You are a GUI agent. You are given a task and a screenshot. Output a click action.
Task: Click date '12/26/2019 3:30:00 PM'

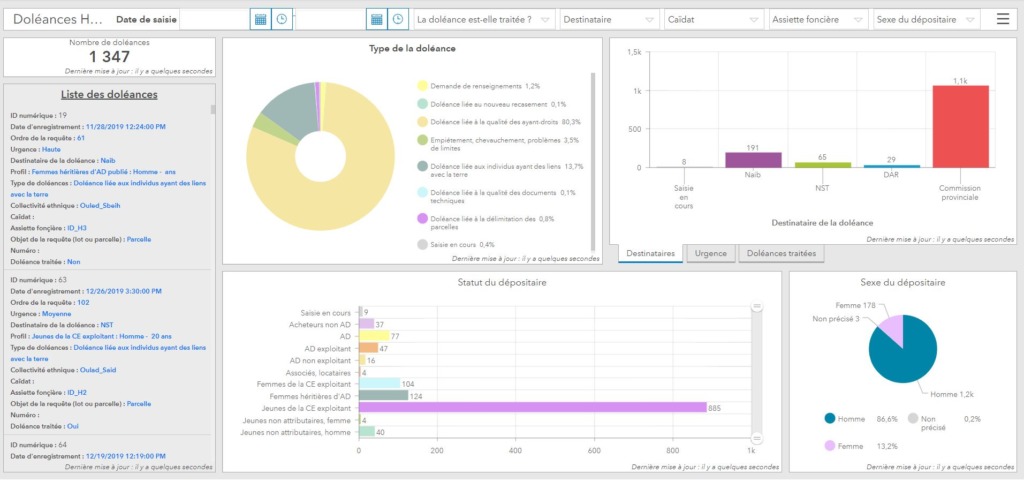pyautogui.click(x=123, y=291)
